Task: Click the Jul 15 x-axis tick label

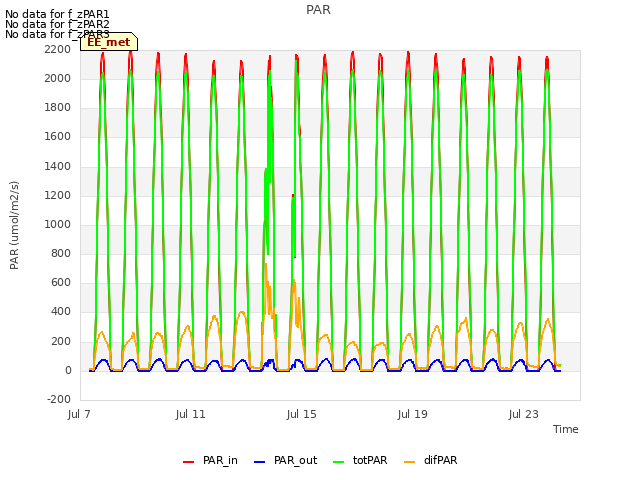Action: (301, 414)
